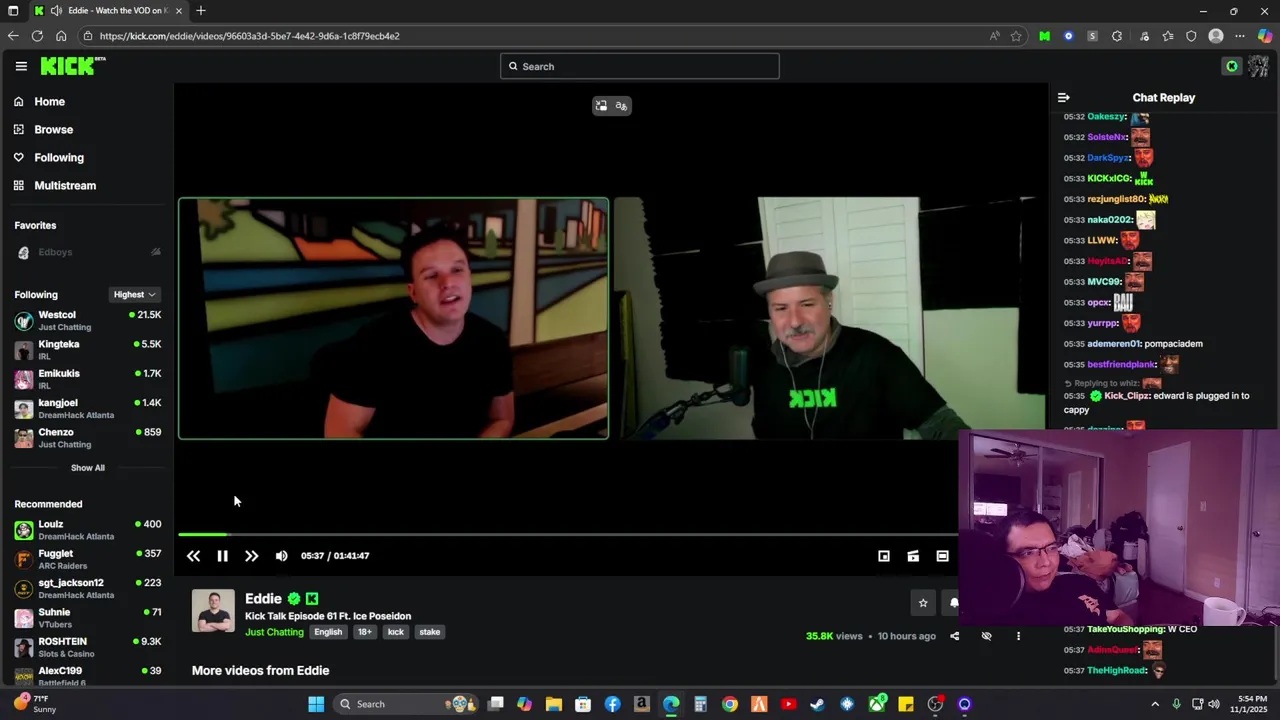Open Chenzo's channel
The width and height of the screenshot is (1280, 720).
[87, 437]
